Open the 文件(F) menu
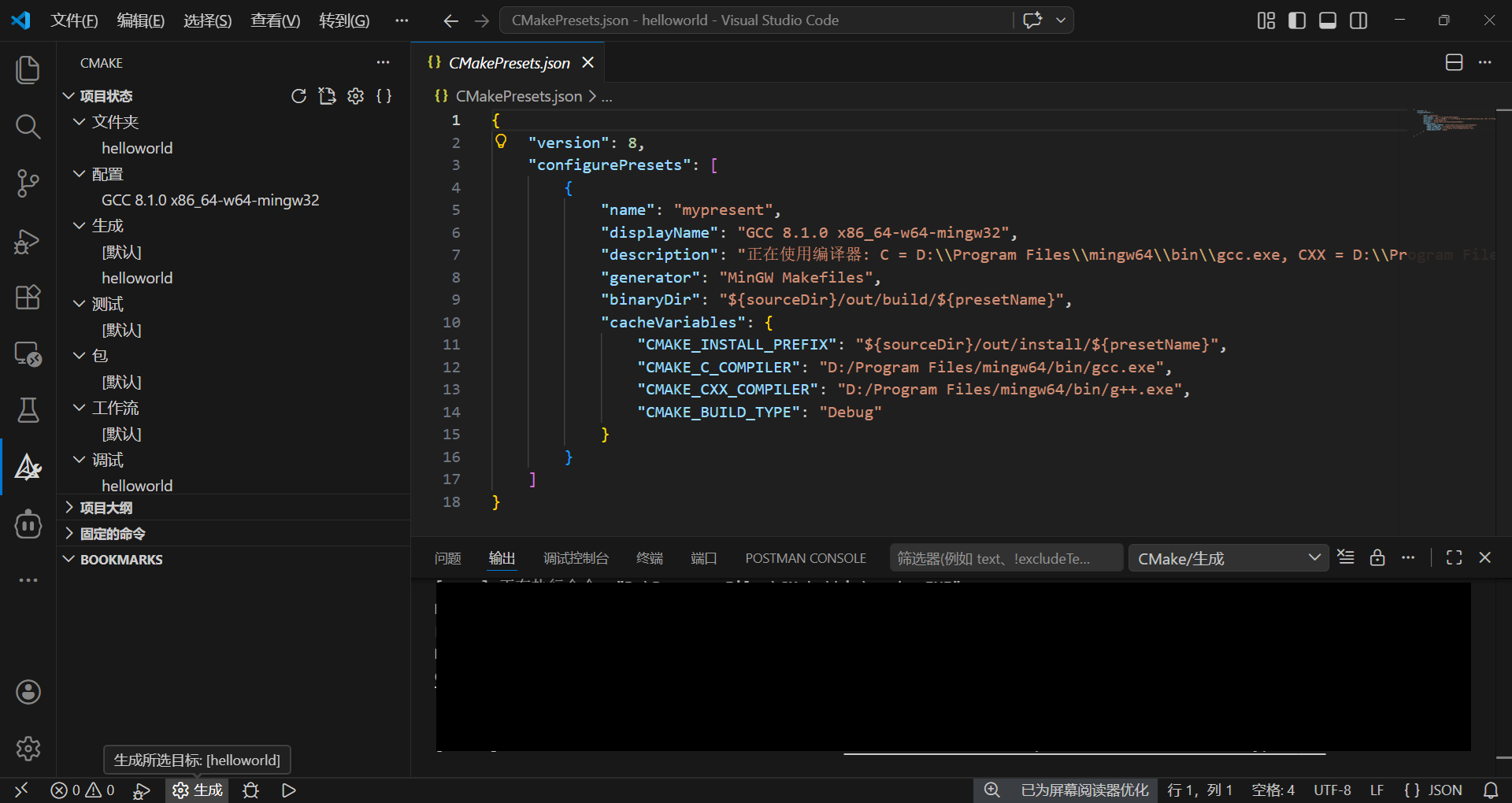The height and width of the screenshot is (803, 1512). (x=74, y=20)
